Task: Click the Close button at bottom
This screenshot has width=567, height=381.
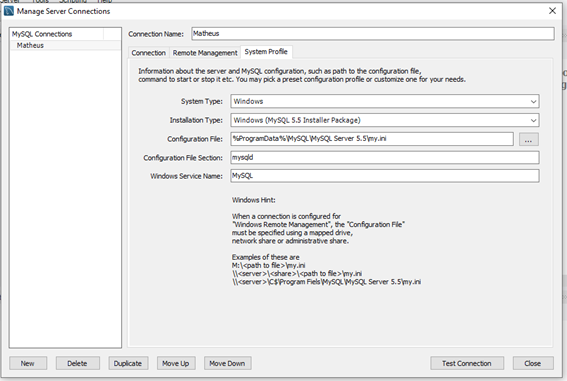Action: [x=533, y=363]
